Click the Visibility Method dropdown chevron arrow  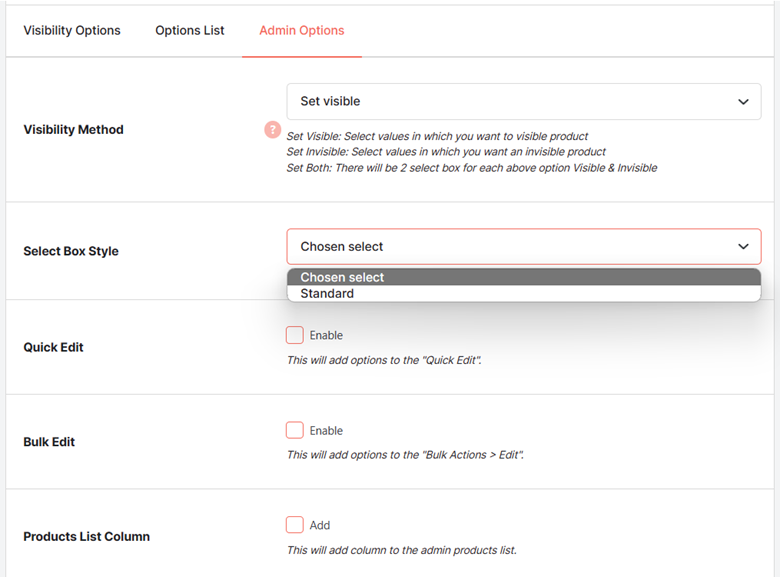point(743,102)
